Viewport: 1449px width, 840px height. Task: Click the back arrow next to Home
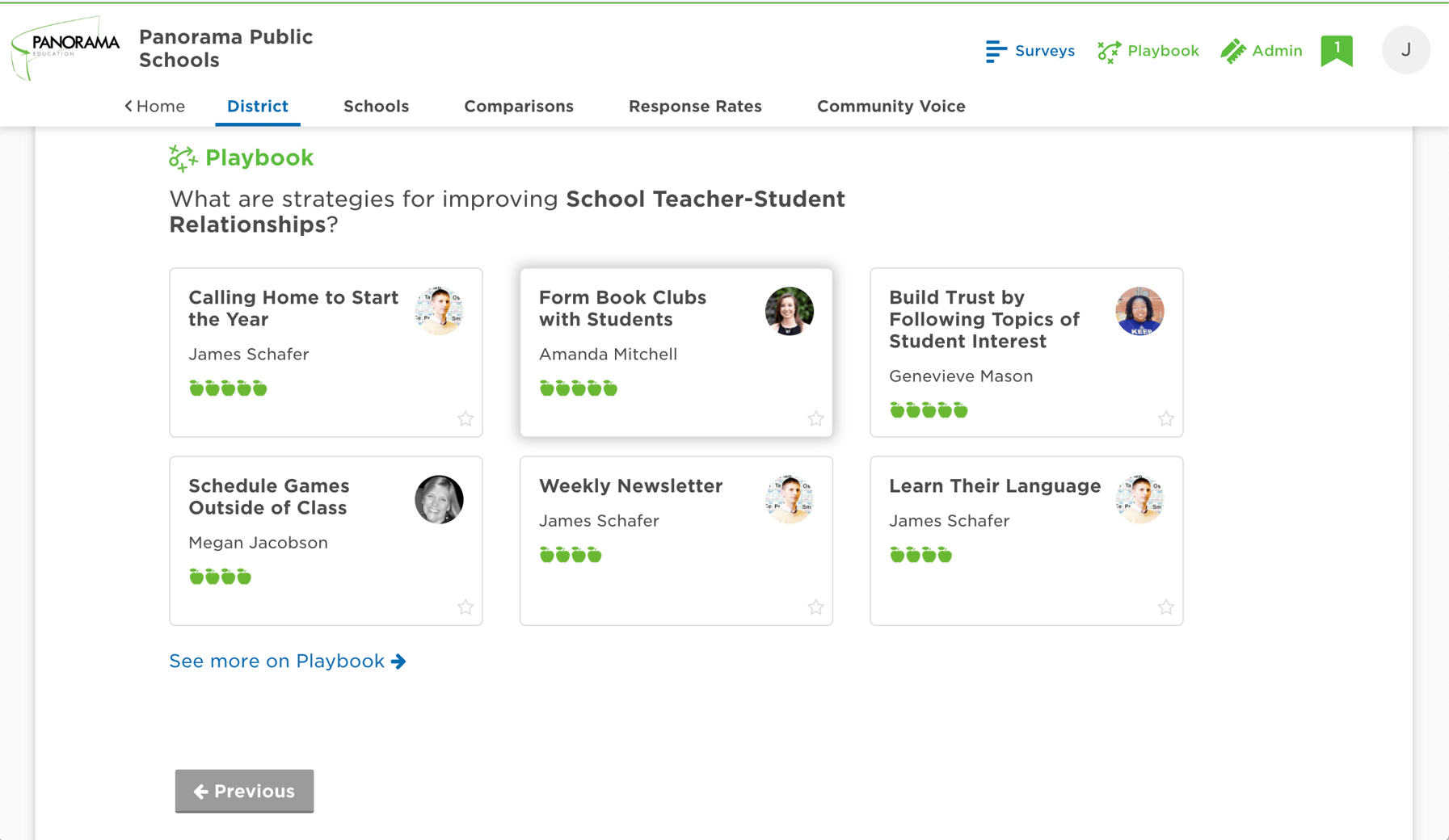tap(128, 106)
